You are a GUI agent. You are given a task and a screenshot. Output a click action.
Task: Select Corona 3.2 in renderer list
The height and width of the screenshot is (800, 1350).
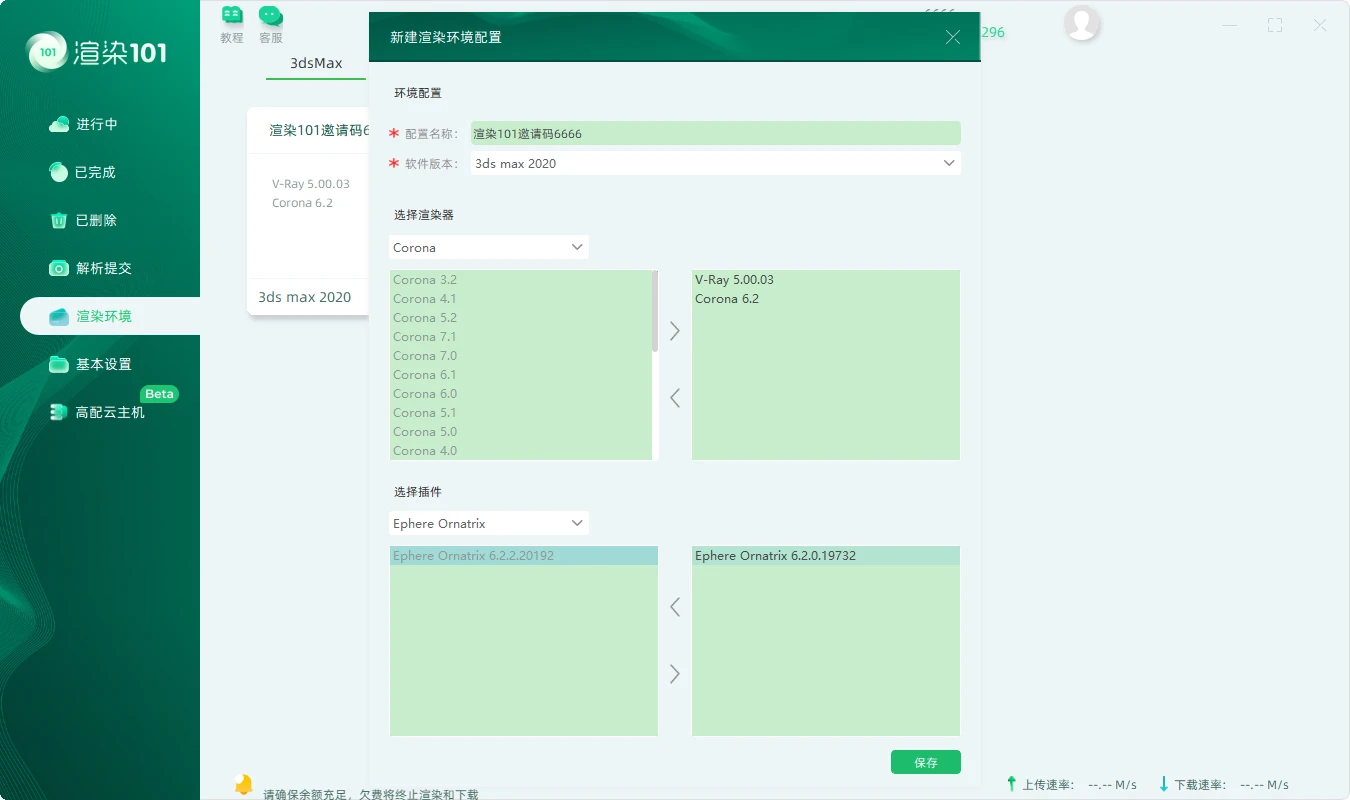coord(521,280)
